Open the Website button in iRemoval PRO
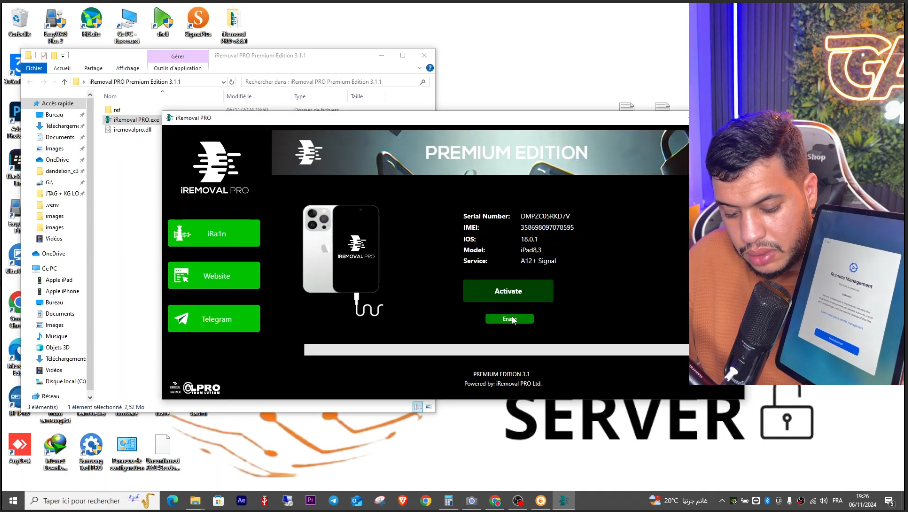Image resolution: width=908 pixels, height=512 pixels. coord(214,276)
